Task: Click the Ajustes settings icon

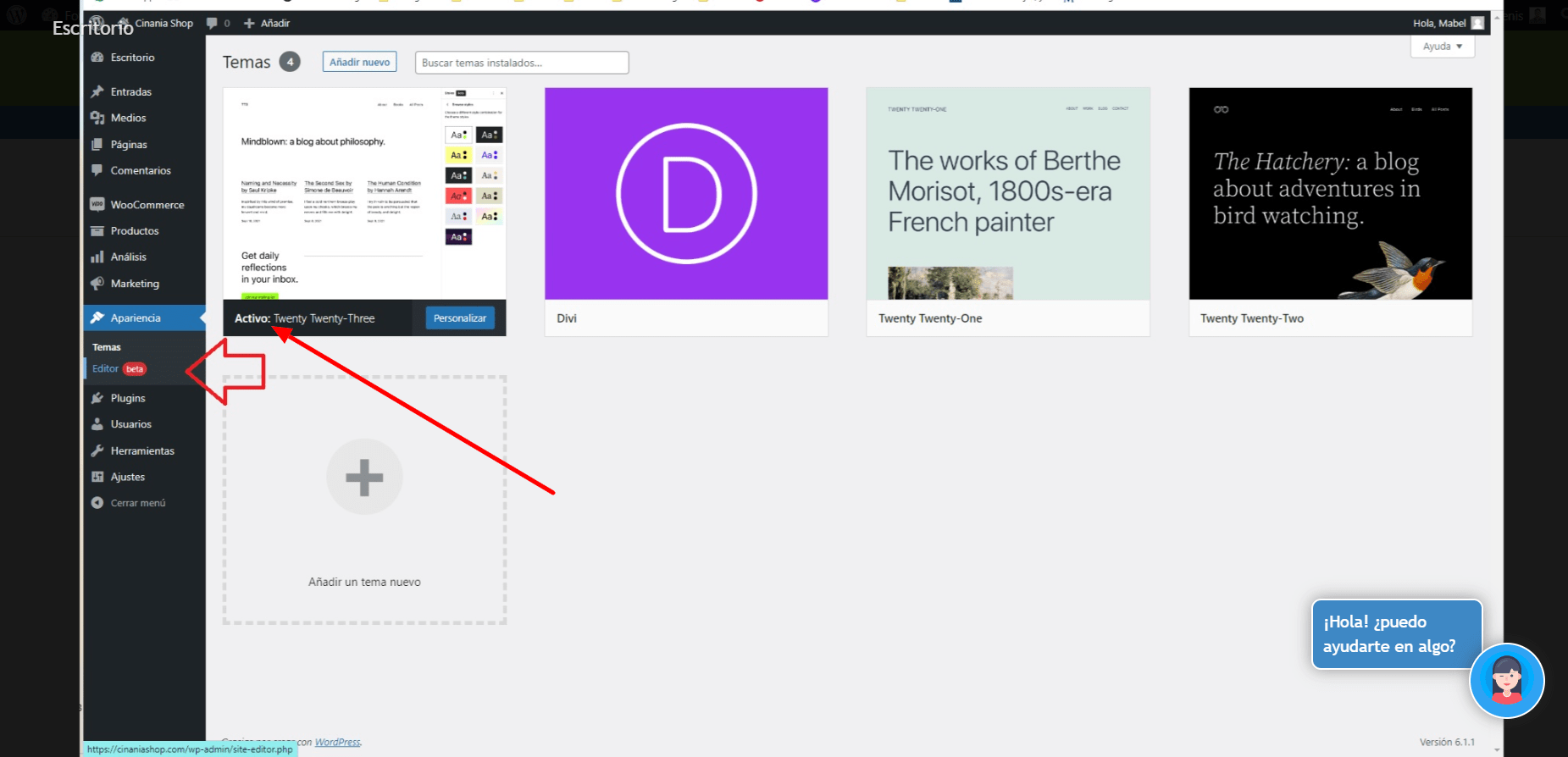Action: [x=97, y=477]
